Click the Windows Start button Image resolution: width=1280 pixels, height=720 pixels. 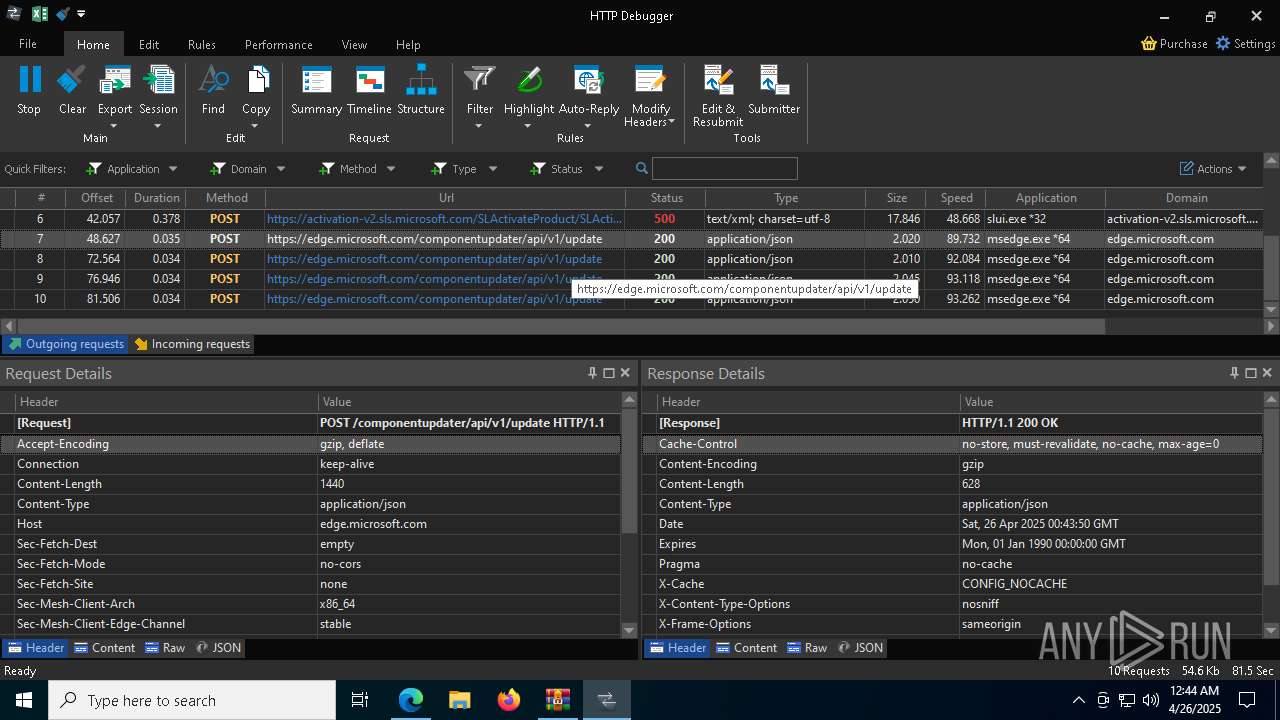pyautogui.click(x=24, y=700)
